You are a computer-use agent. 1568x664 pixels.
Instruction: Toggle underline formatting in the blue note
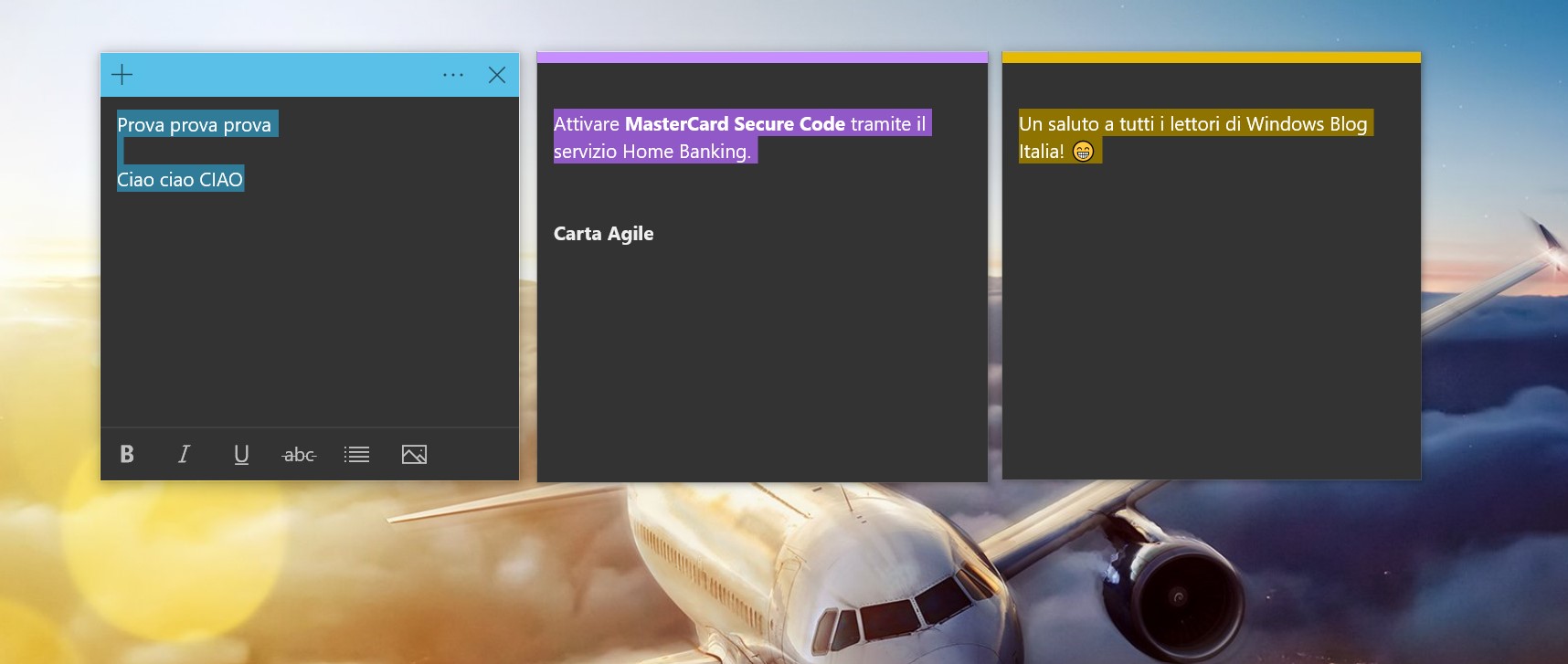point(241,454)
